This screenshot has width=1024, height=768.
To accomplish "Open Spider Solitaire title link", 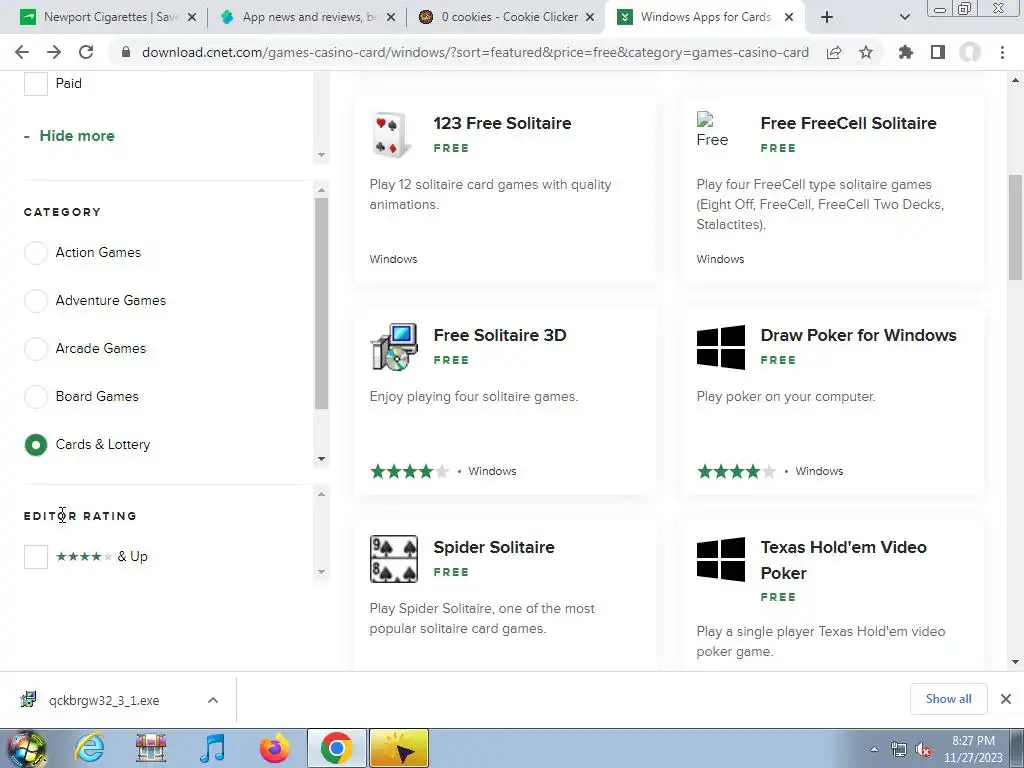I will [494, 547].
